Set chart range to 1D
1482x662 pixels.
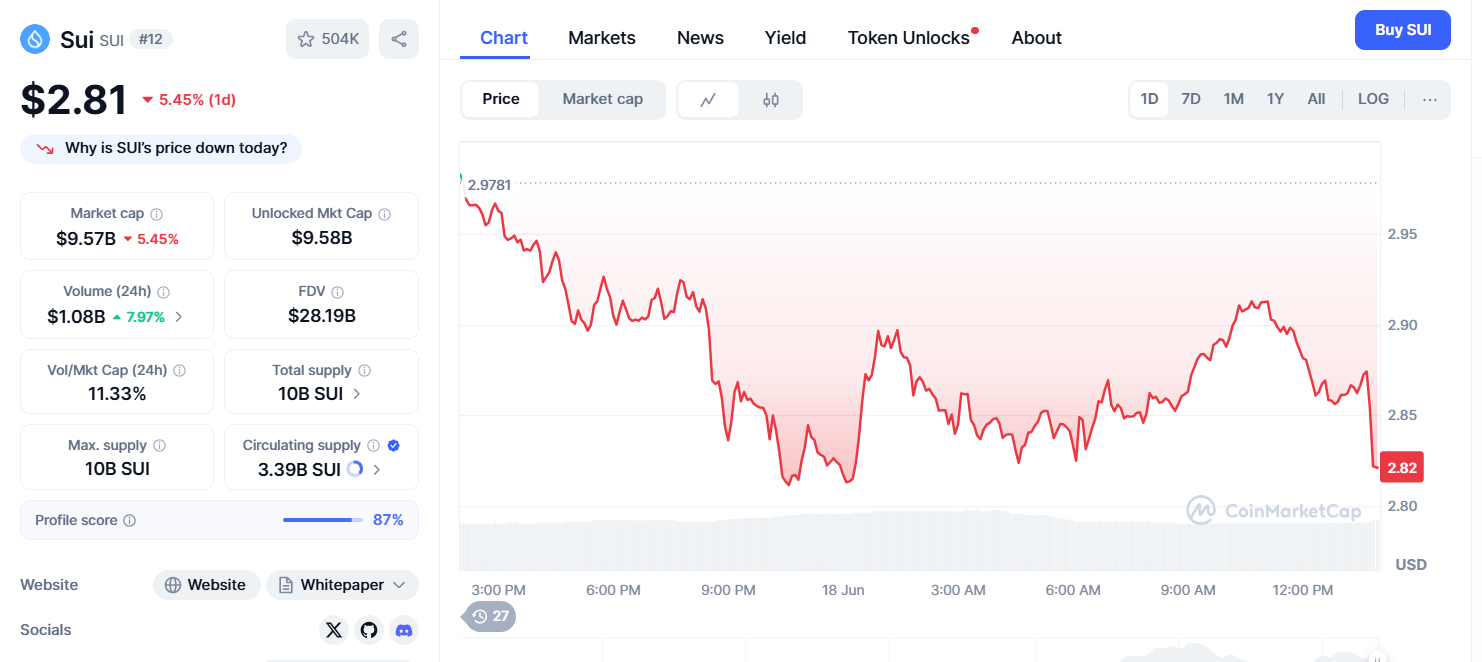click(1150, 99)
